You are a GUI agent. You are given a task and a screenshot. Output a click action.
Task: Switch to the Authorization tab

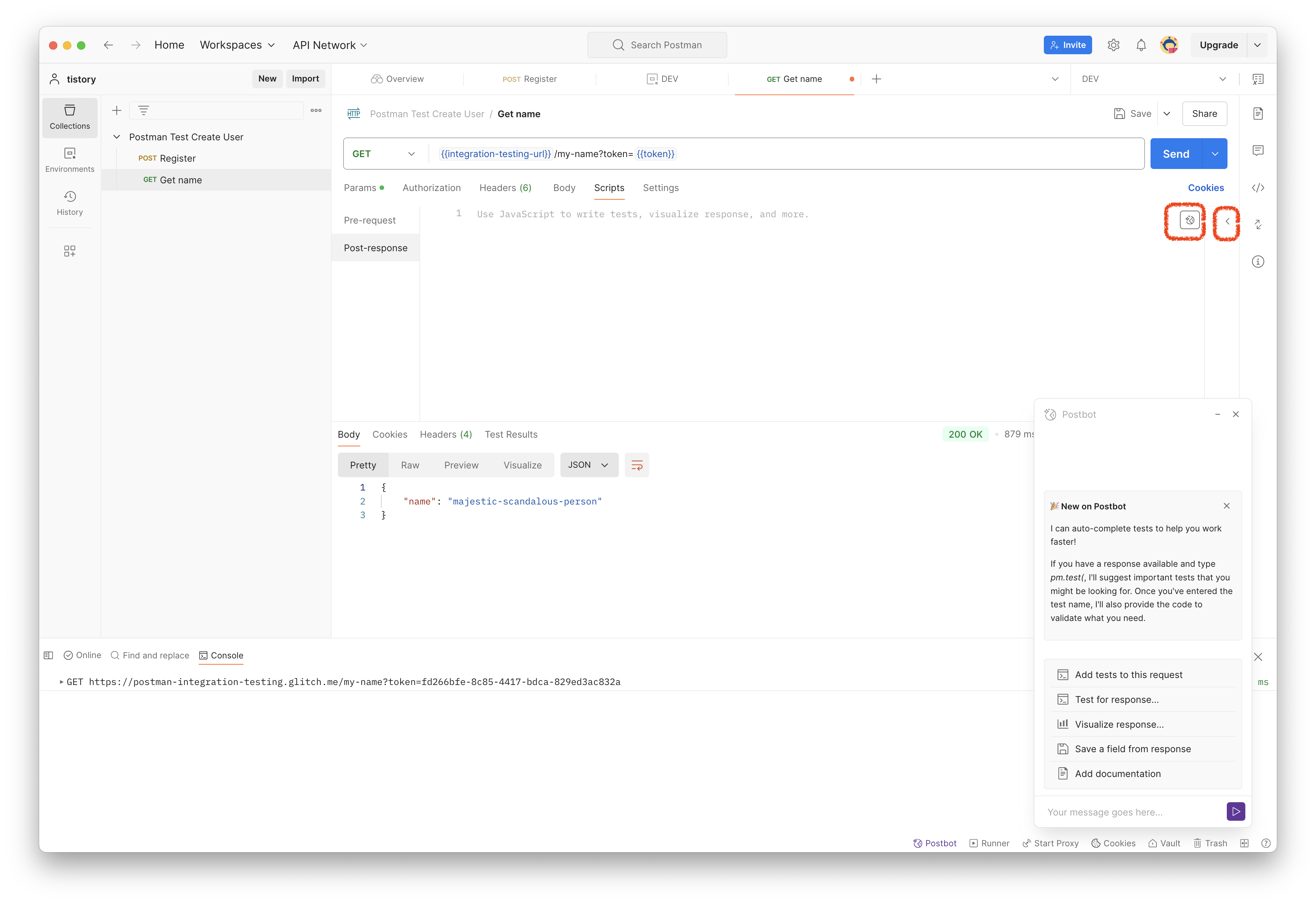click(x=431, y=188)
